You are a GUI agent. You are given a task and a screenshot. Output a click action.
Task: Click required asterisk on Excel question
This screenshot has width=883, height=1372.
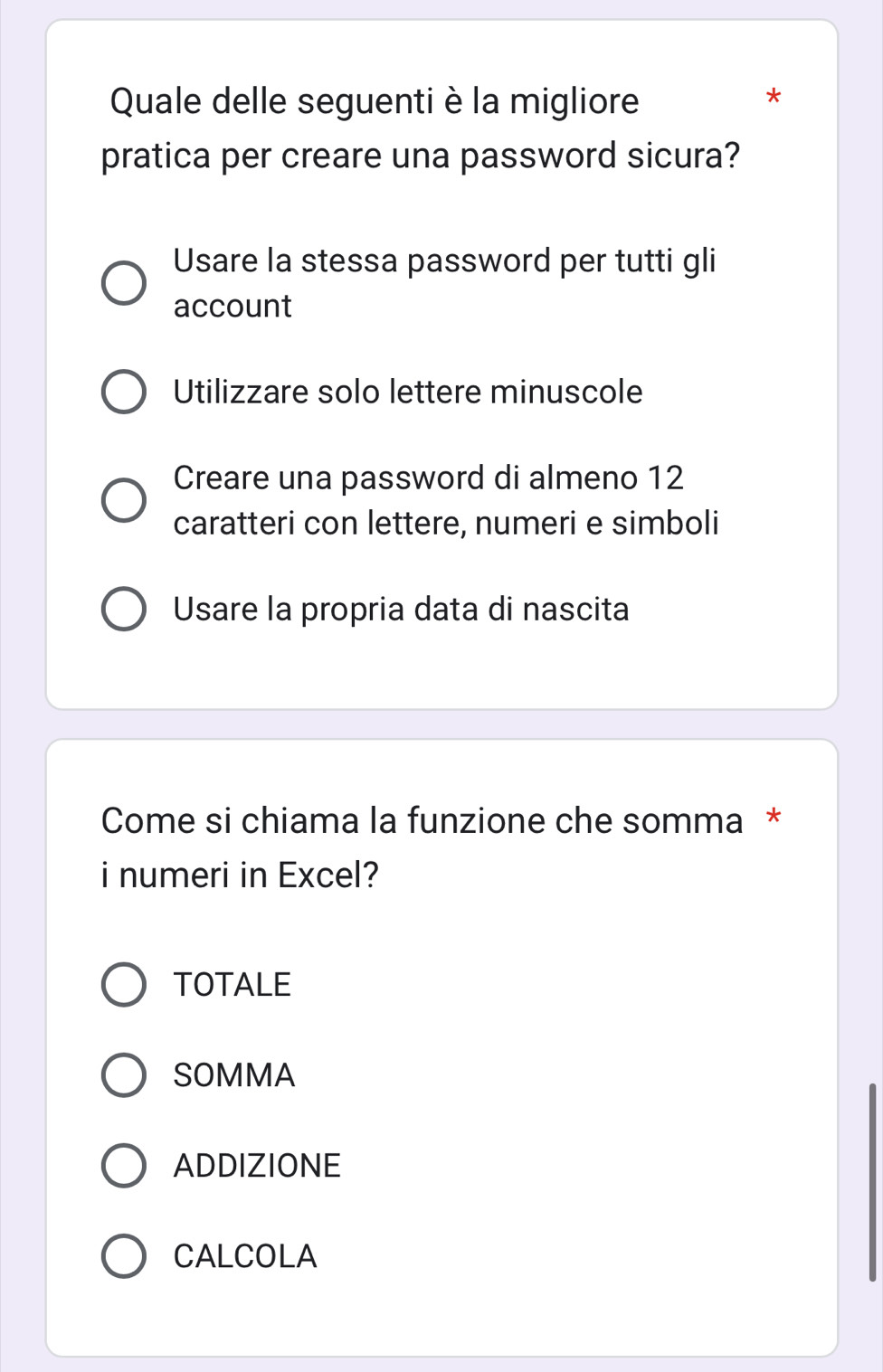pyautogui.click(x=773, y=818)
